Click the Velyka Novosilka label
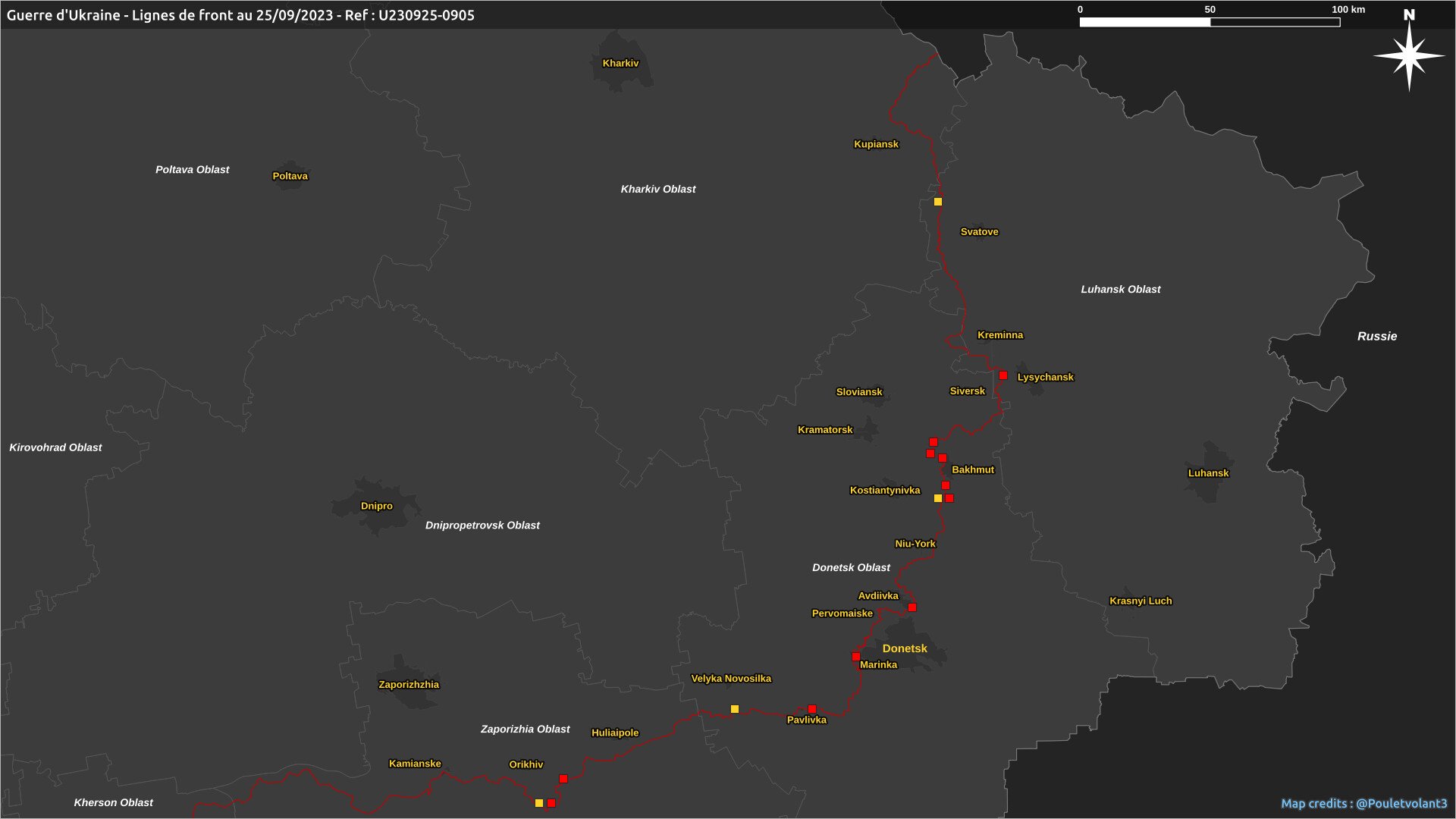Screen dimensions: 1456x819 tap(731, 678)
